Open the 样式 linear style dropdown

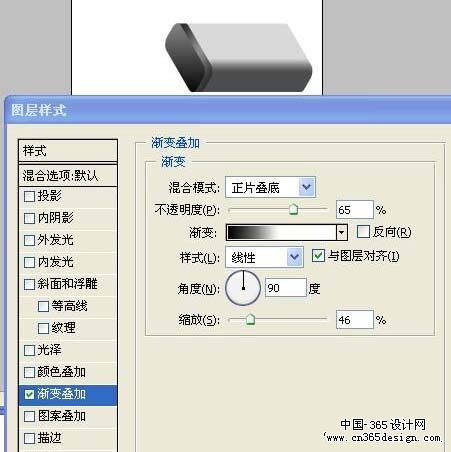(x=264, y=257)
